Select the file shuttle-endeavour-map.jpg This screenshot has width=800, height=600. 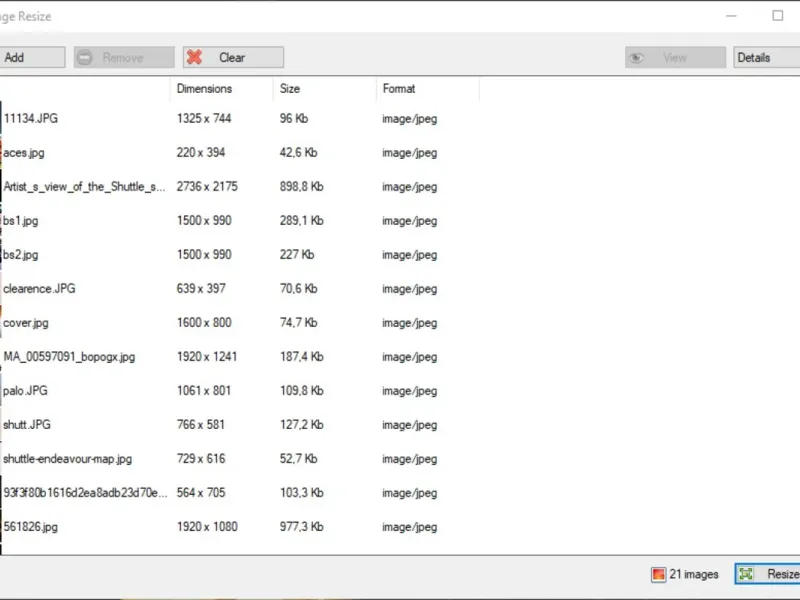pyautogui.click(x=67, y=459)
